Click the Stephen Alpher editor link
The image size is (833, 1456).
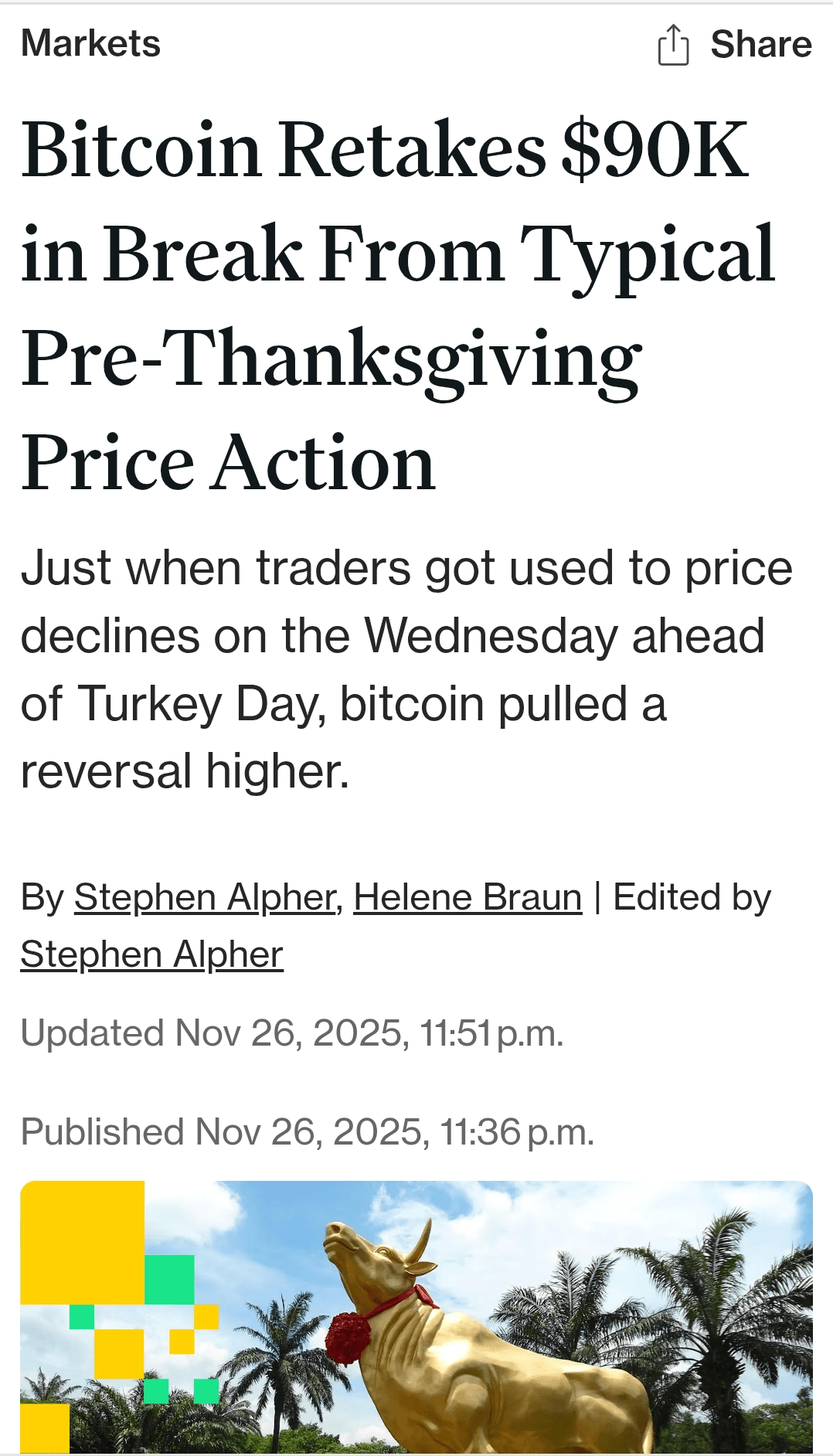click(151, 954)
